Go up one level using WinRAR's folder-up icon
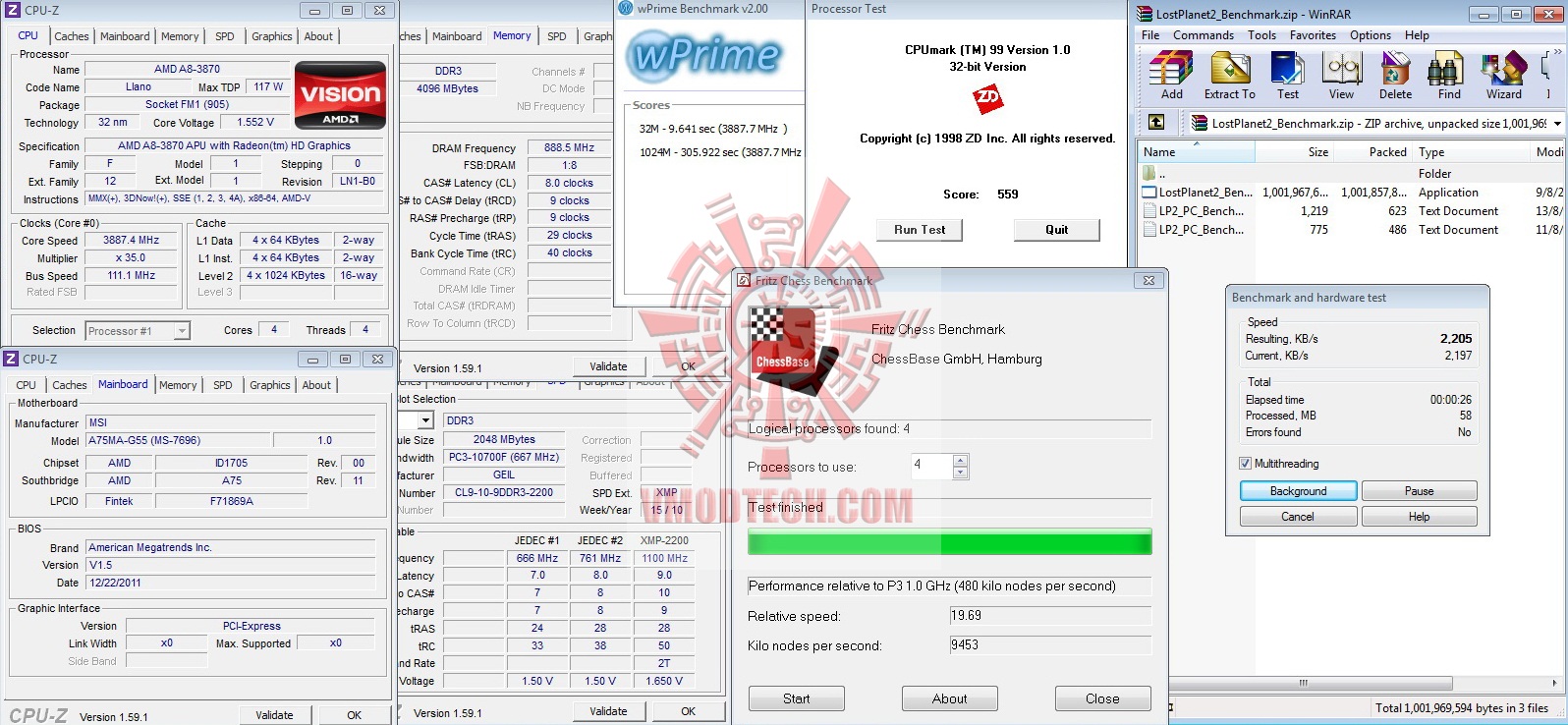1568x725 pixels. 1156,122
